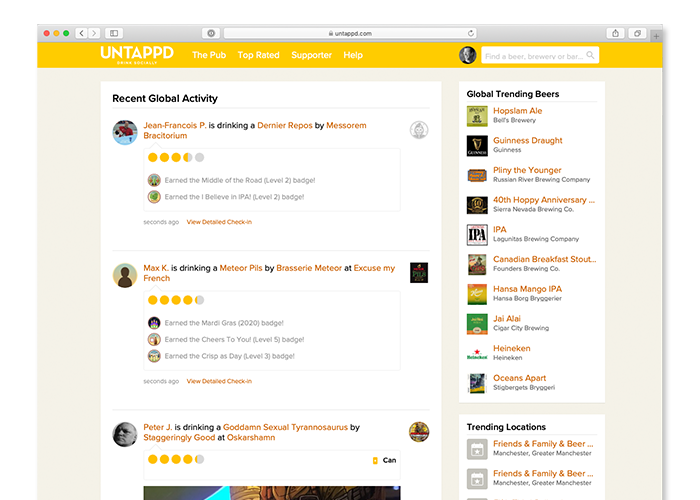700x500 pixels.
Task: Click the Crisp as Day badge icon
Action: tap(154, 356)
